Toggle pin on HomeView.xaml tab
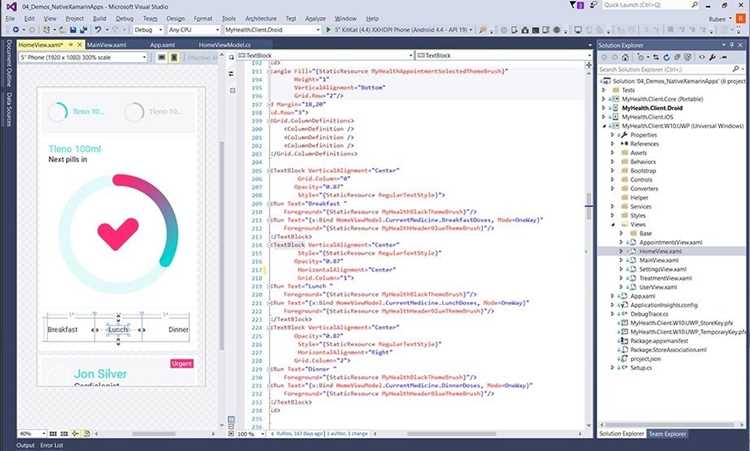This screenshot has width=750, height=451. [x=71, y=44]
